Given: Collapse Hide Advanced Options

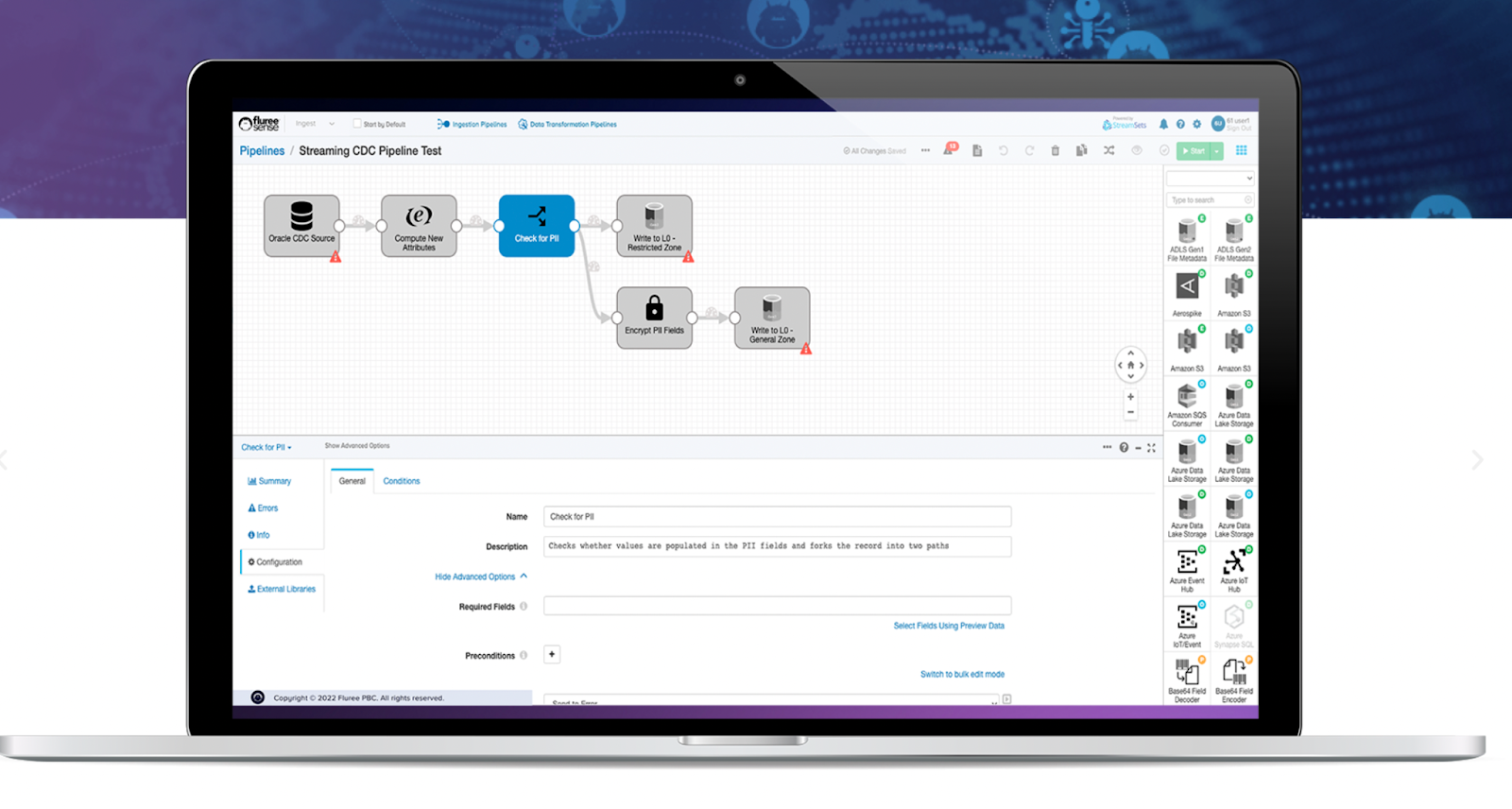Looking at the screenshot, I should pyautogui.click(x=481, y=577).
